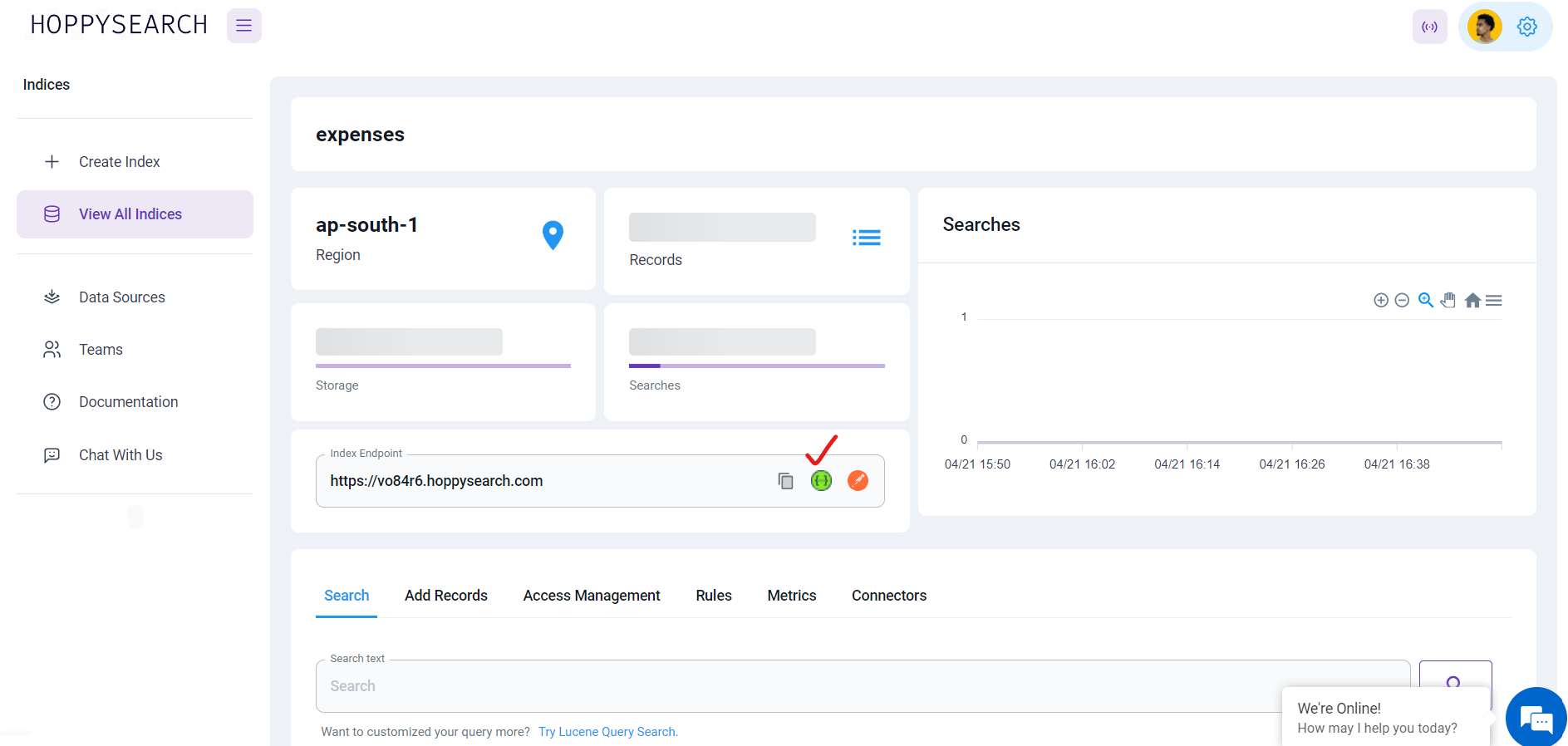Open the chart download menu
This screenshot has height=746, width=1568.
click(1494, 301)
